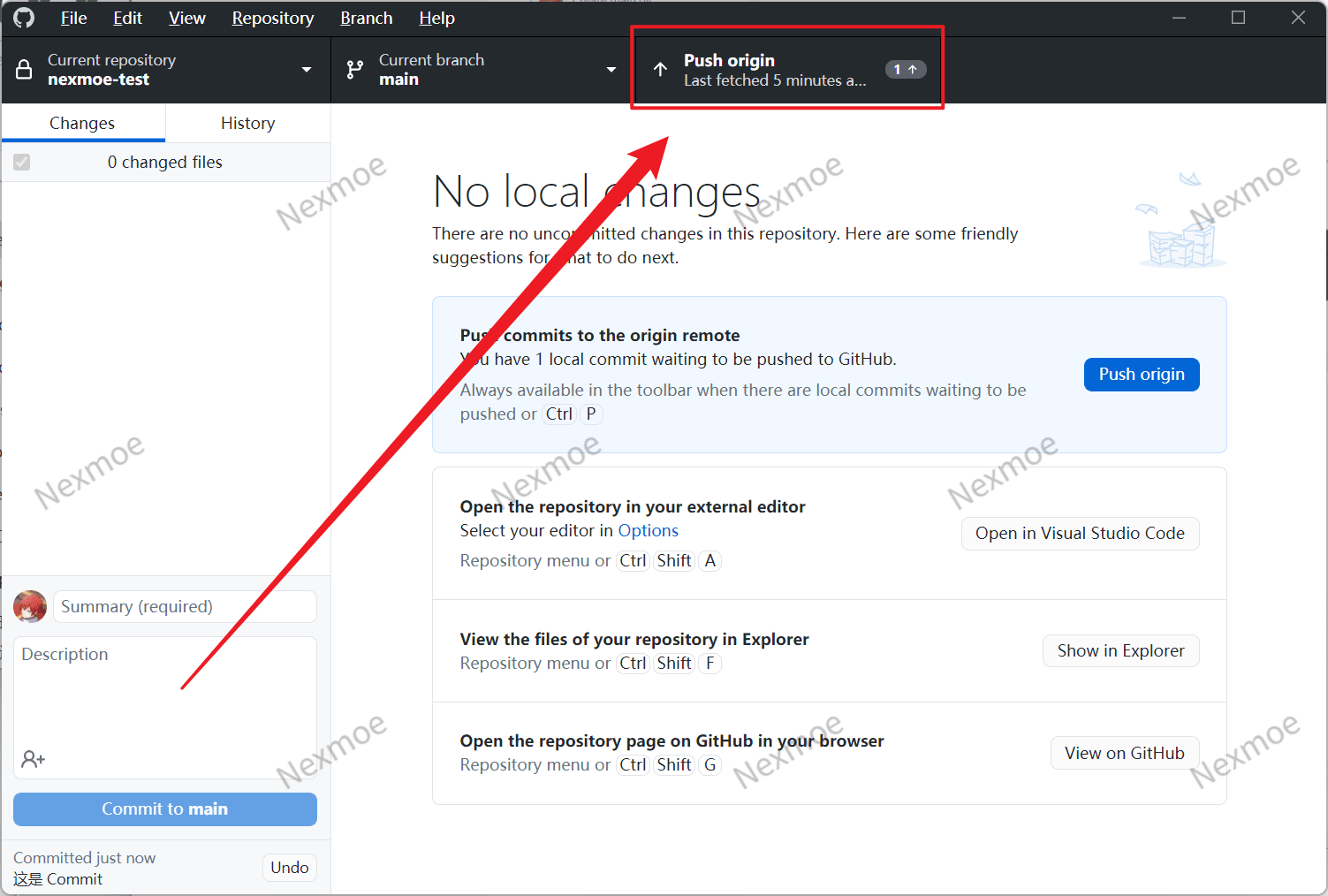
Task: Click Open in Visual Studio Code
Action: [1079, 534]
